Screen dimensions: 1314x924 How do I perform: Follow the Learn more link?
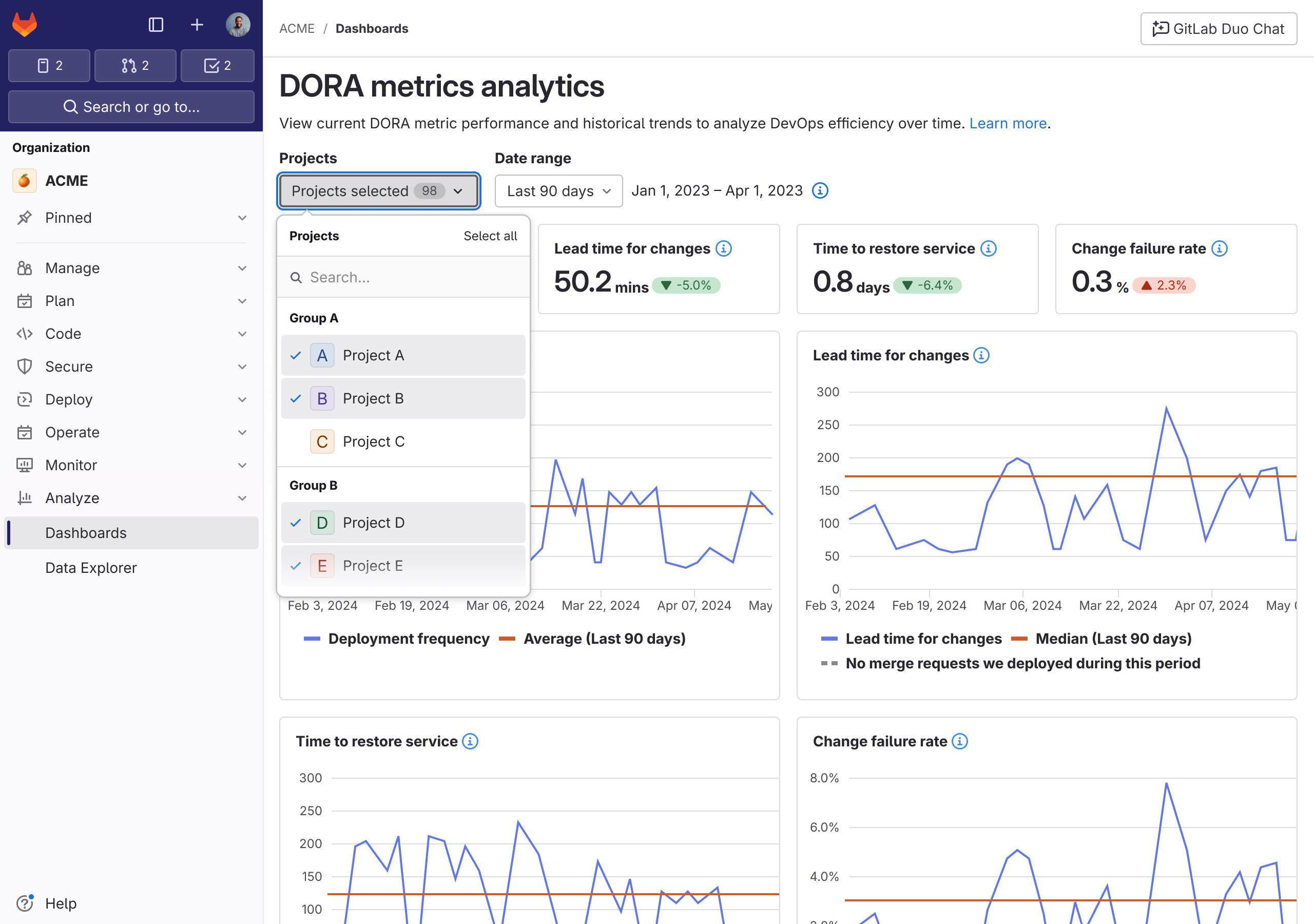pos(1007,124)
